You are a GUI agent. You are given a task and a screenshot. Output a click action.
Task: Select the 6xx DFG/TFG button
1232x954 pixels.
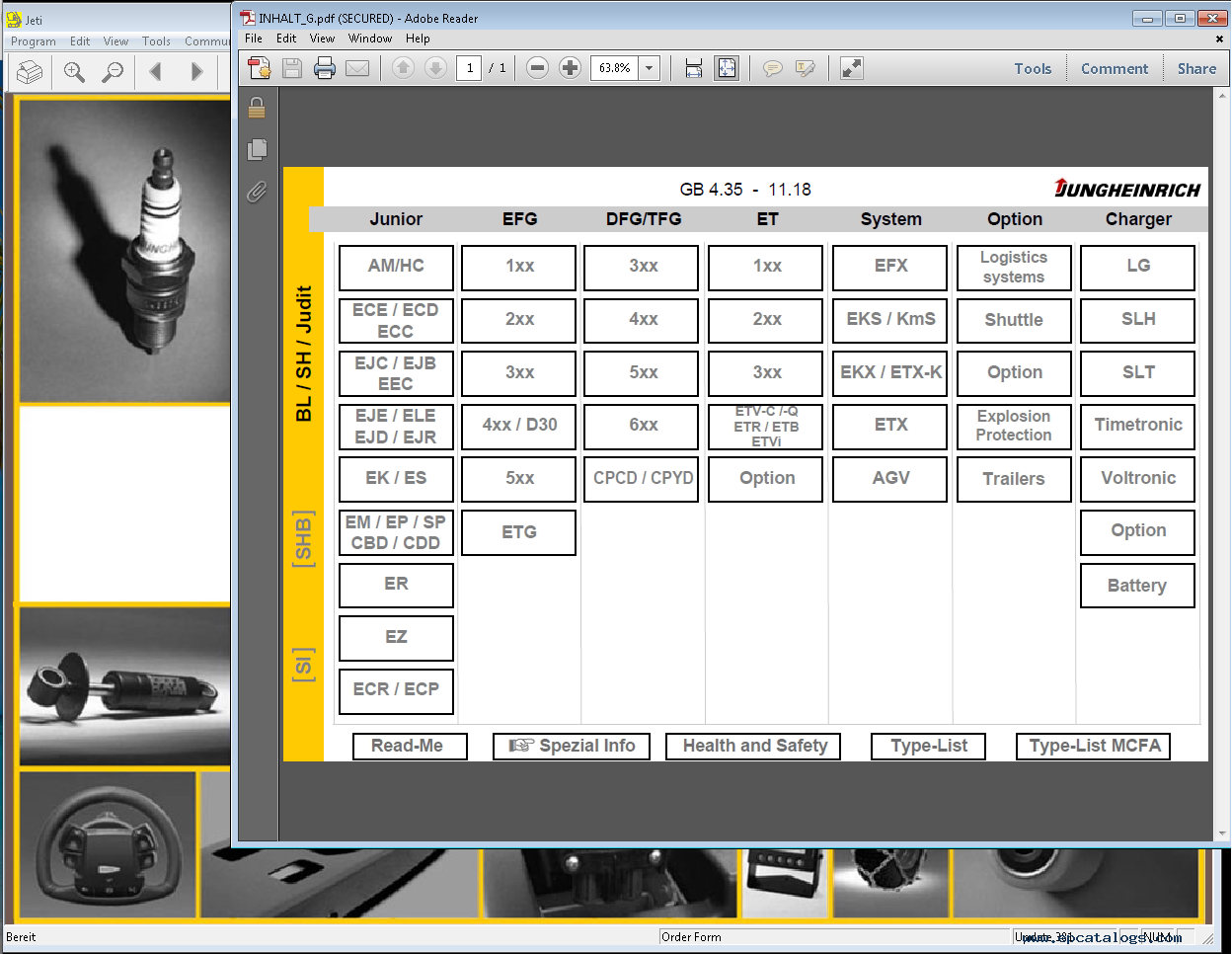point(643,426)
